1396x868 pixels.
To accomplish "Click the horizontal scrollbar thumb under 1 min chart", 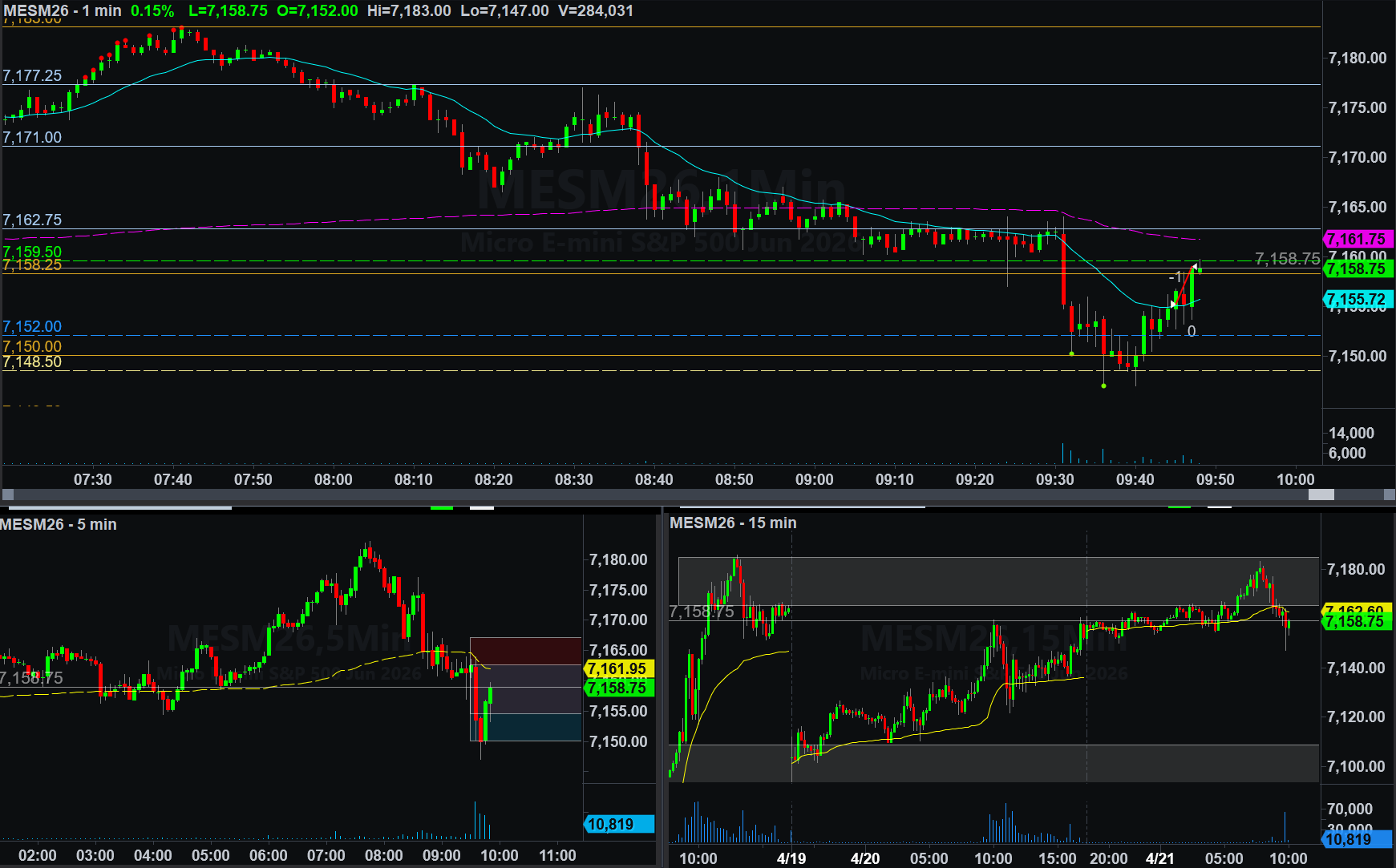I will tap(1321, 495).
